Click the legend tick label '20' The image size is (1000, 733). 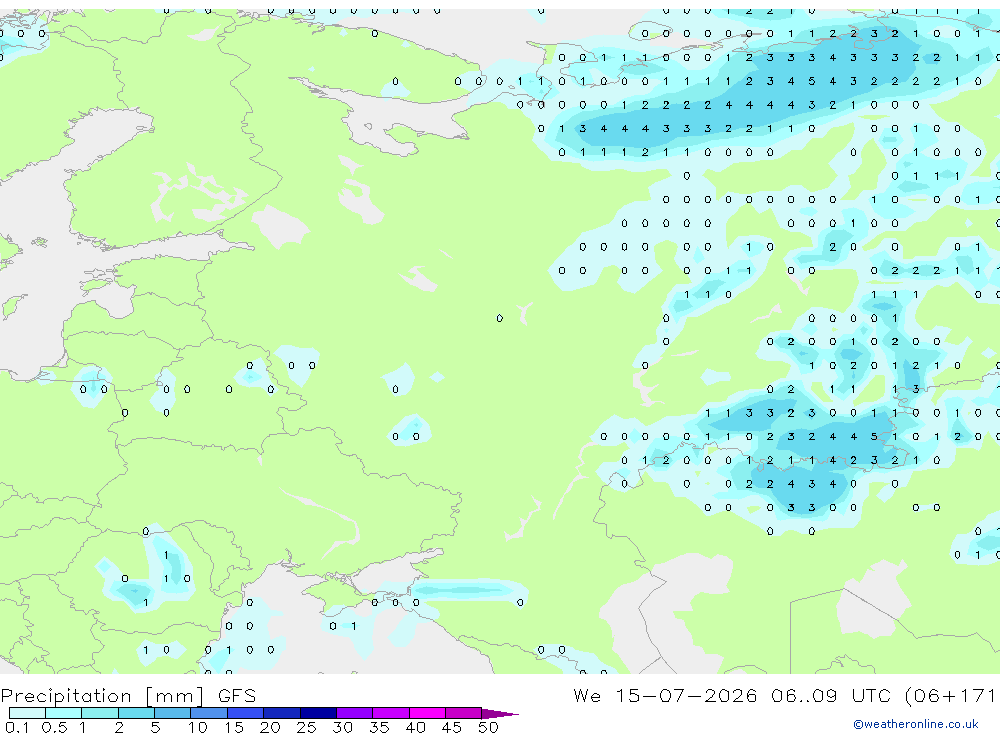270,727
